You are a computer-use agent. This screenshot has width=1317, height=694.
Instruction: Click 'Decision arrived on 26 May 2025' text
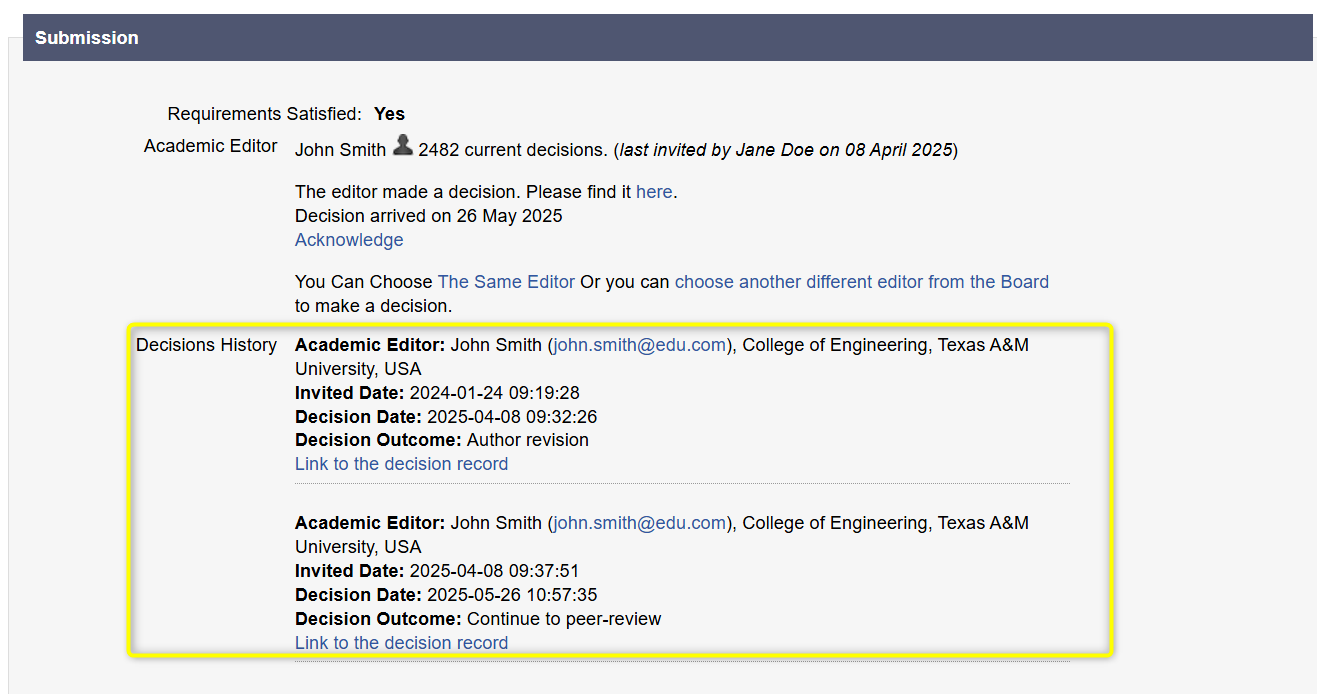tap(428, 216)
